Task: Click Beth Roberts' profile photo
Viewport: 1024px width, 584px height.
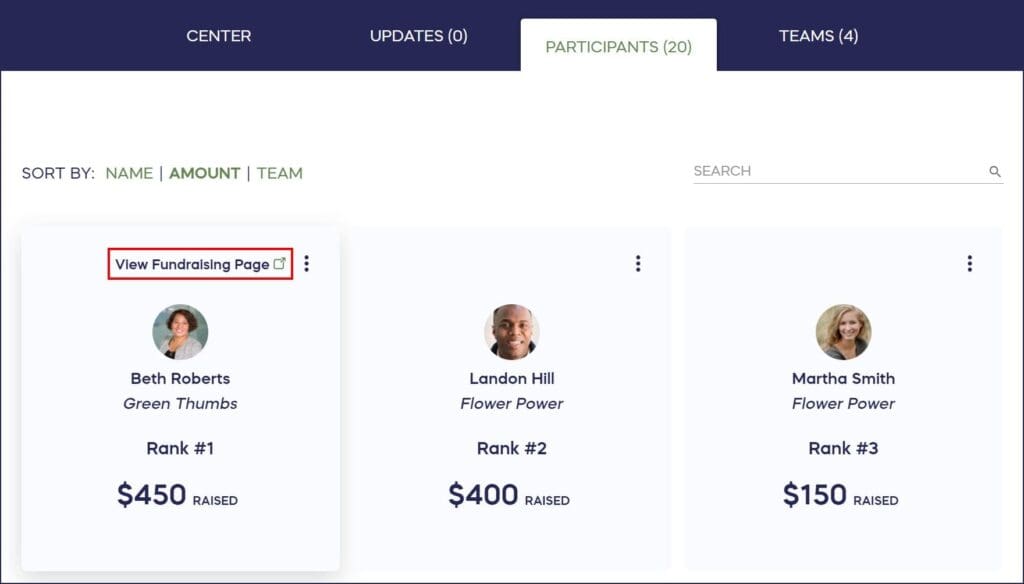Action: click(180, 332)
